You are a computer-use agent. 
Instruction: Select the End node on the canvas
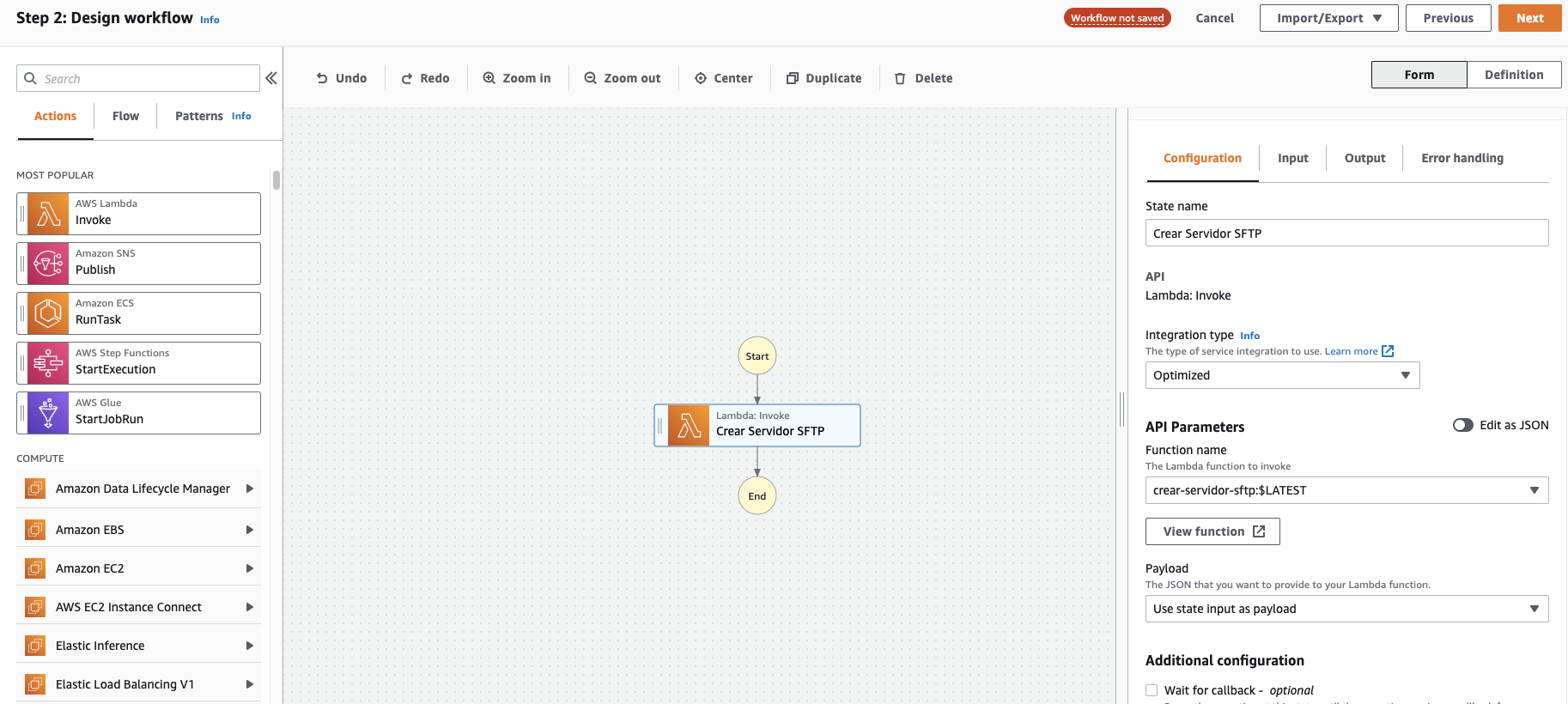[x=757, y=495]
